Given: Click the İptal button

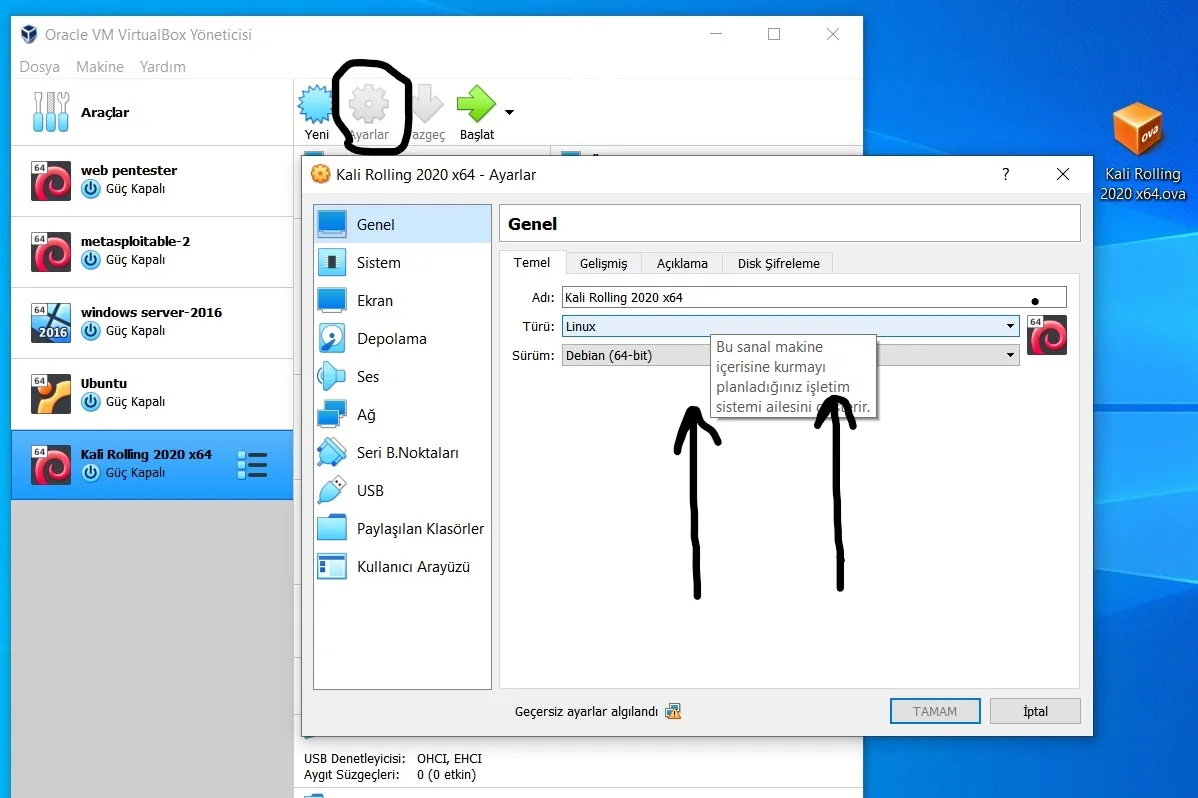Looking at the screenshot, I should tap(1035, 711).
